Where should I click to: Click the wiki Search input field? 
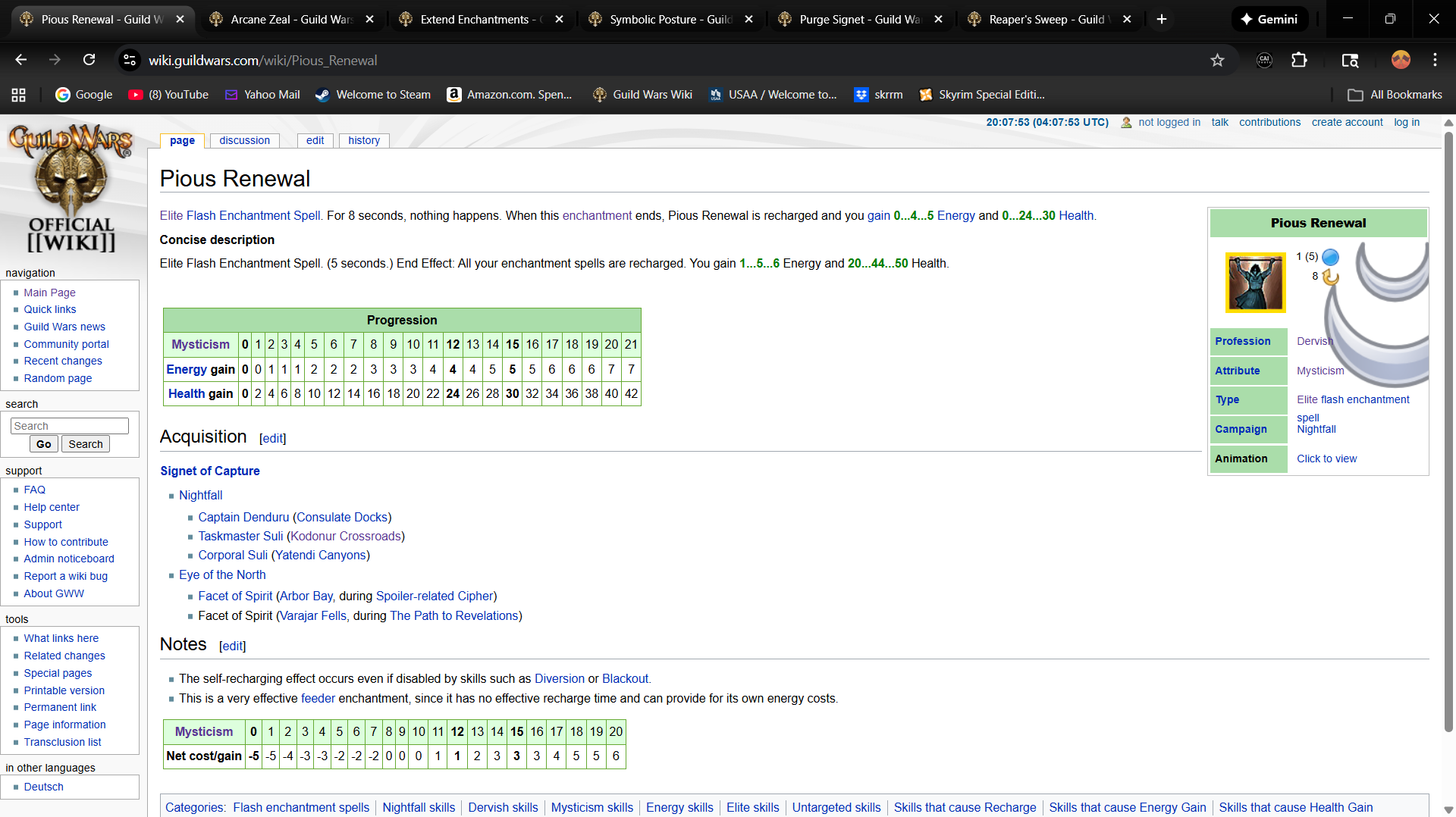70,426
